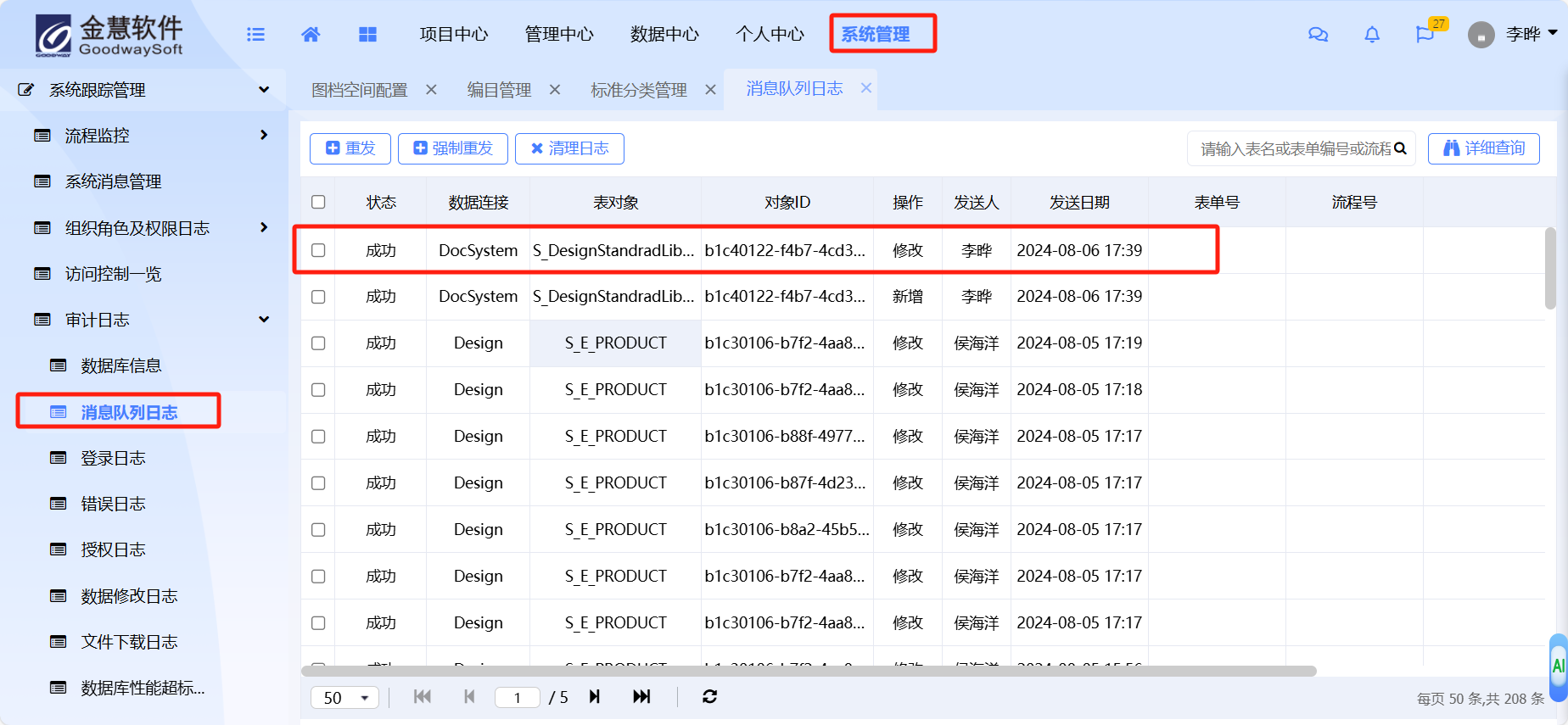Open the 系统管理 menu

876,34
